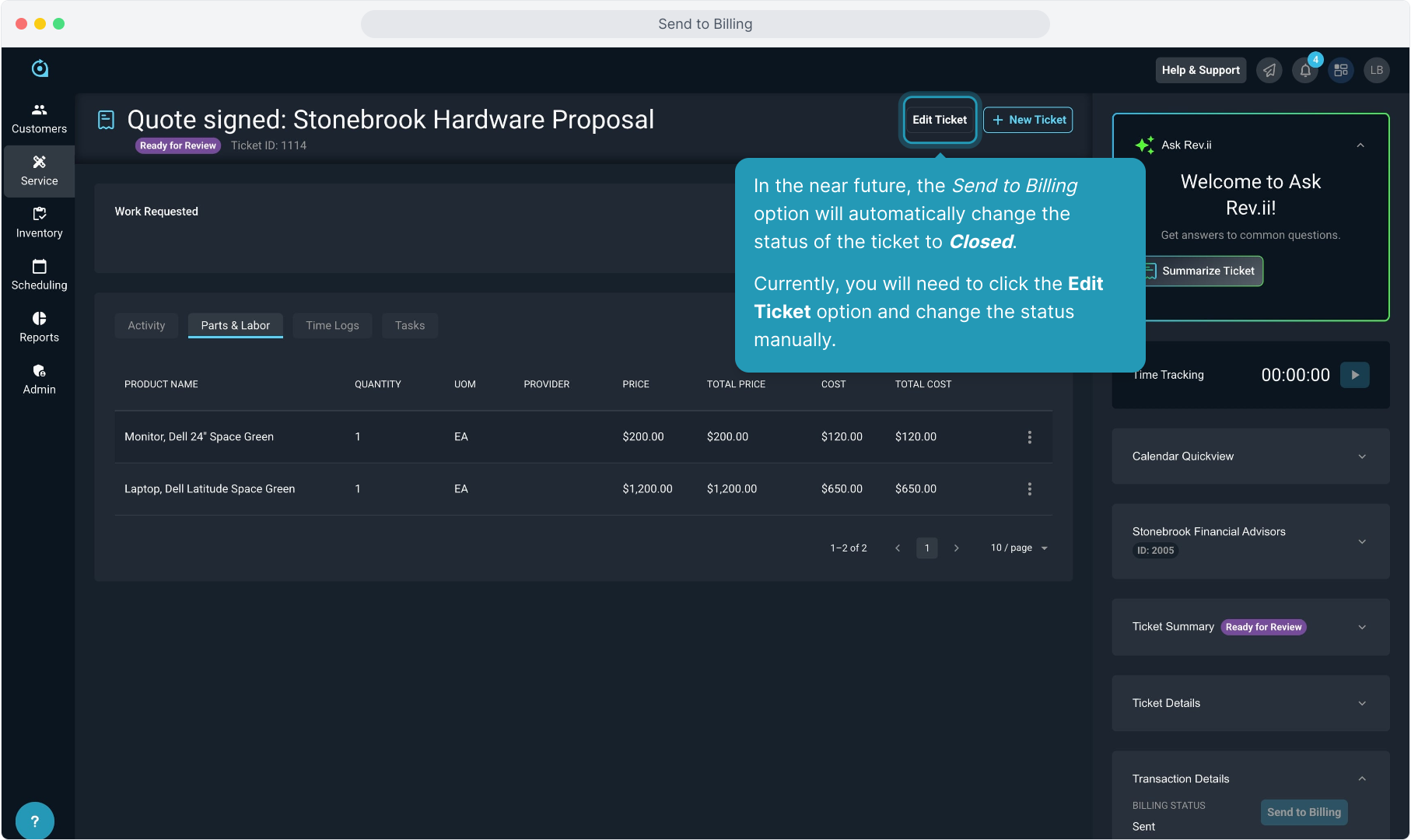Open the dashboard widgets icon
1411x840 pixels.
(x=1341, y=70)
